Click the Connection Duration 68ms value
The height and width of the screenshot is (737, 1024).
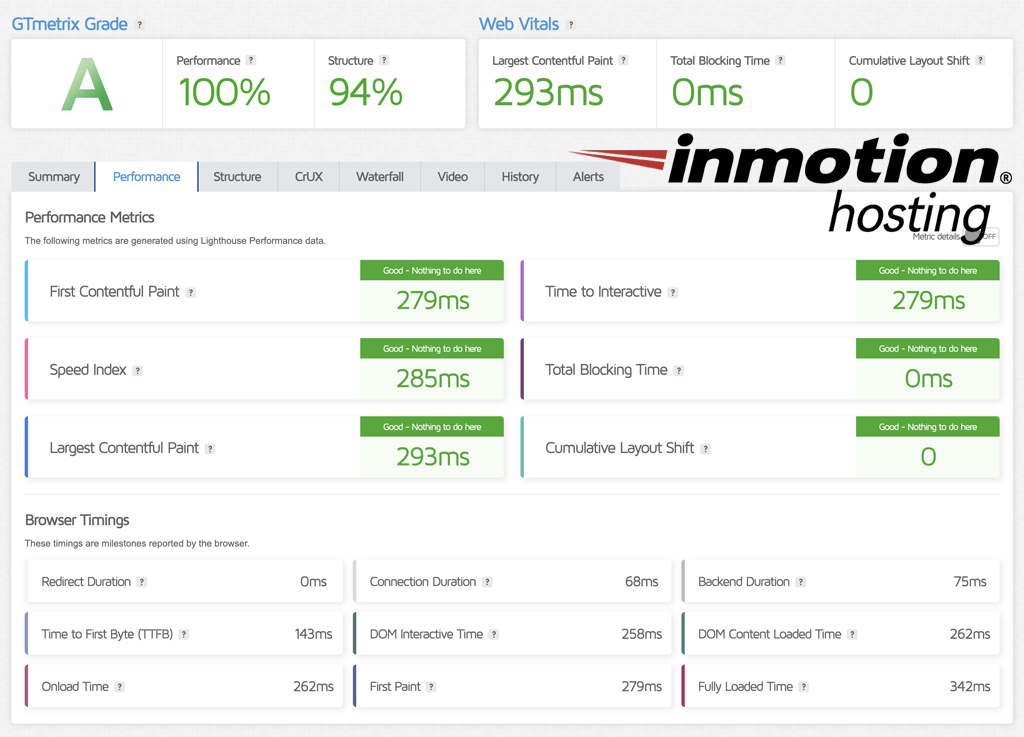[641, 582]
